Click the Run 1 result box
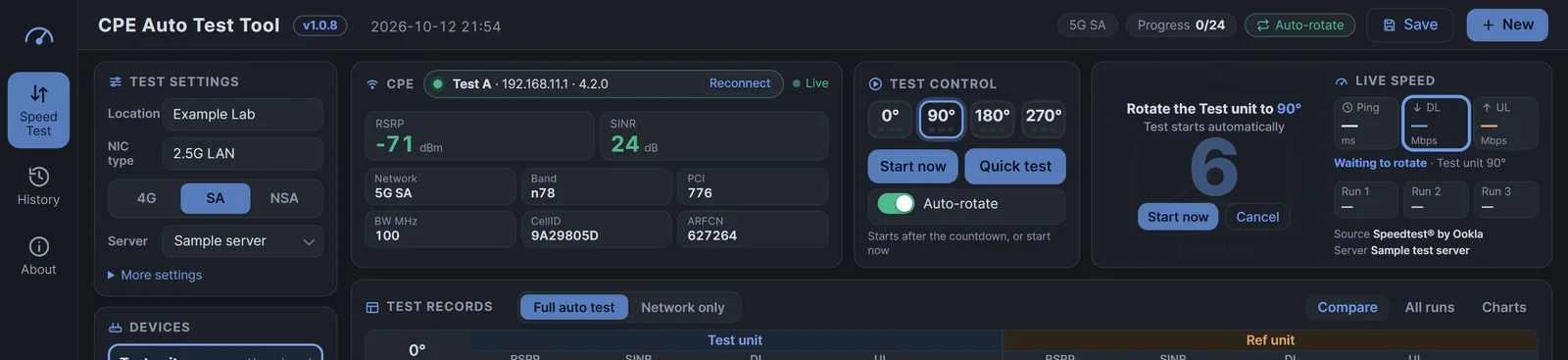Viewport: 1568px width, 360px height. click(1365, 199)
